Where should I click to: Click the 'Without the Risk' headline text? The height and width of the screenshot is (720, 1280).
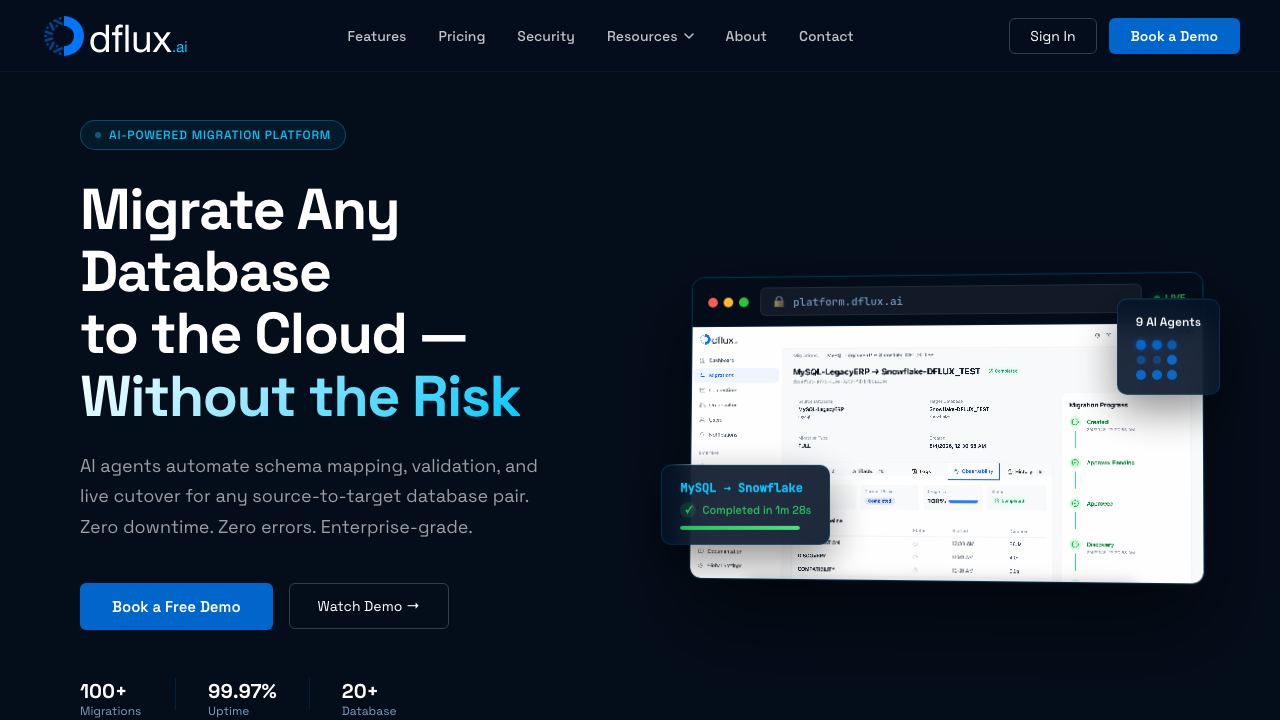coord(300,396)
